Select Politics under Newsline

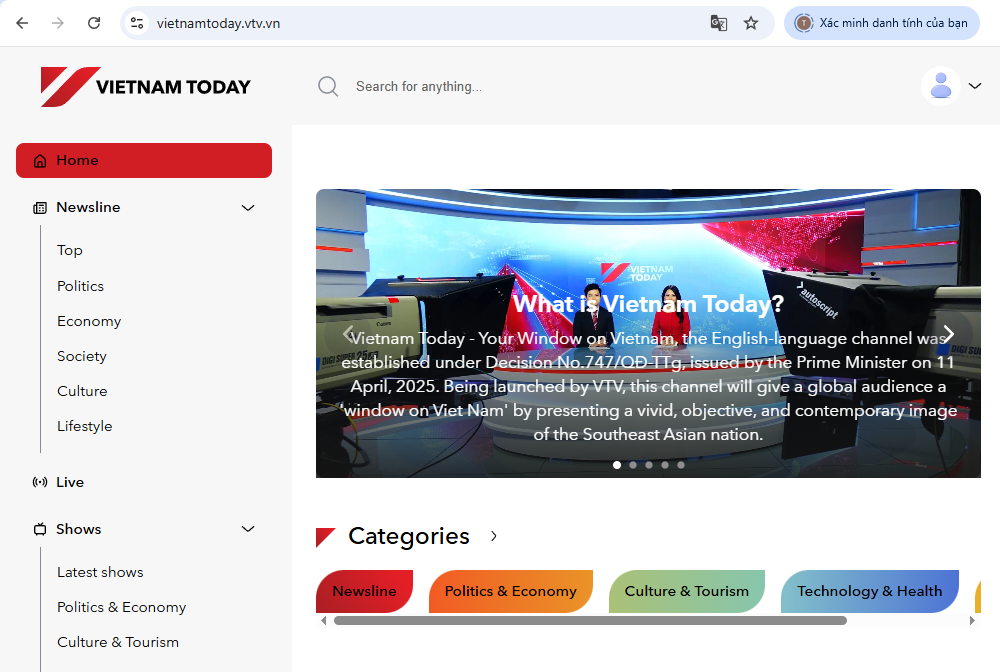click(80, 286)
